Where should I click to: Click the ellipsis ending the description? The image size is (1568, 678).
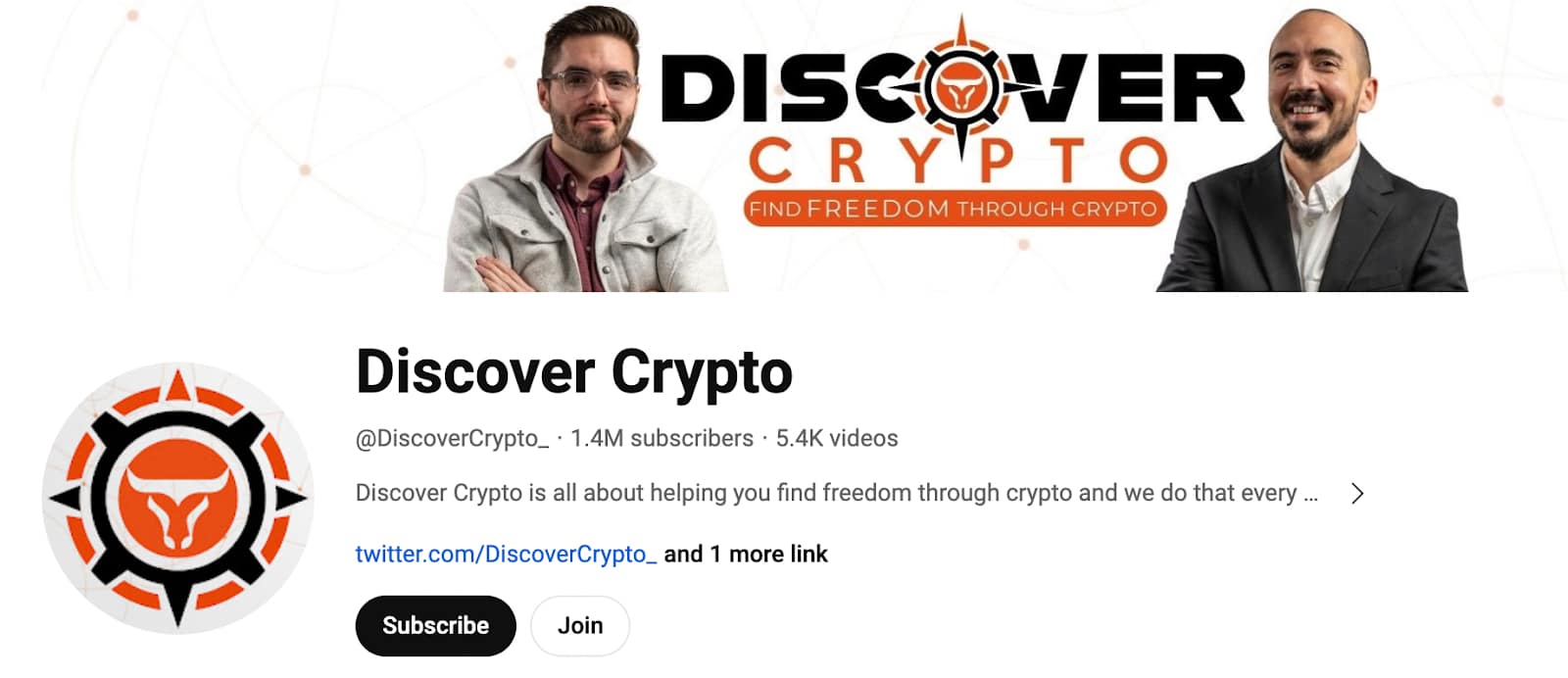click(1310, 496)
